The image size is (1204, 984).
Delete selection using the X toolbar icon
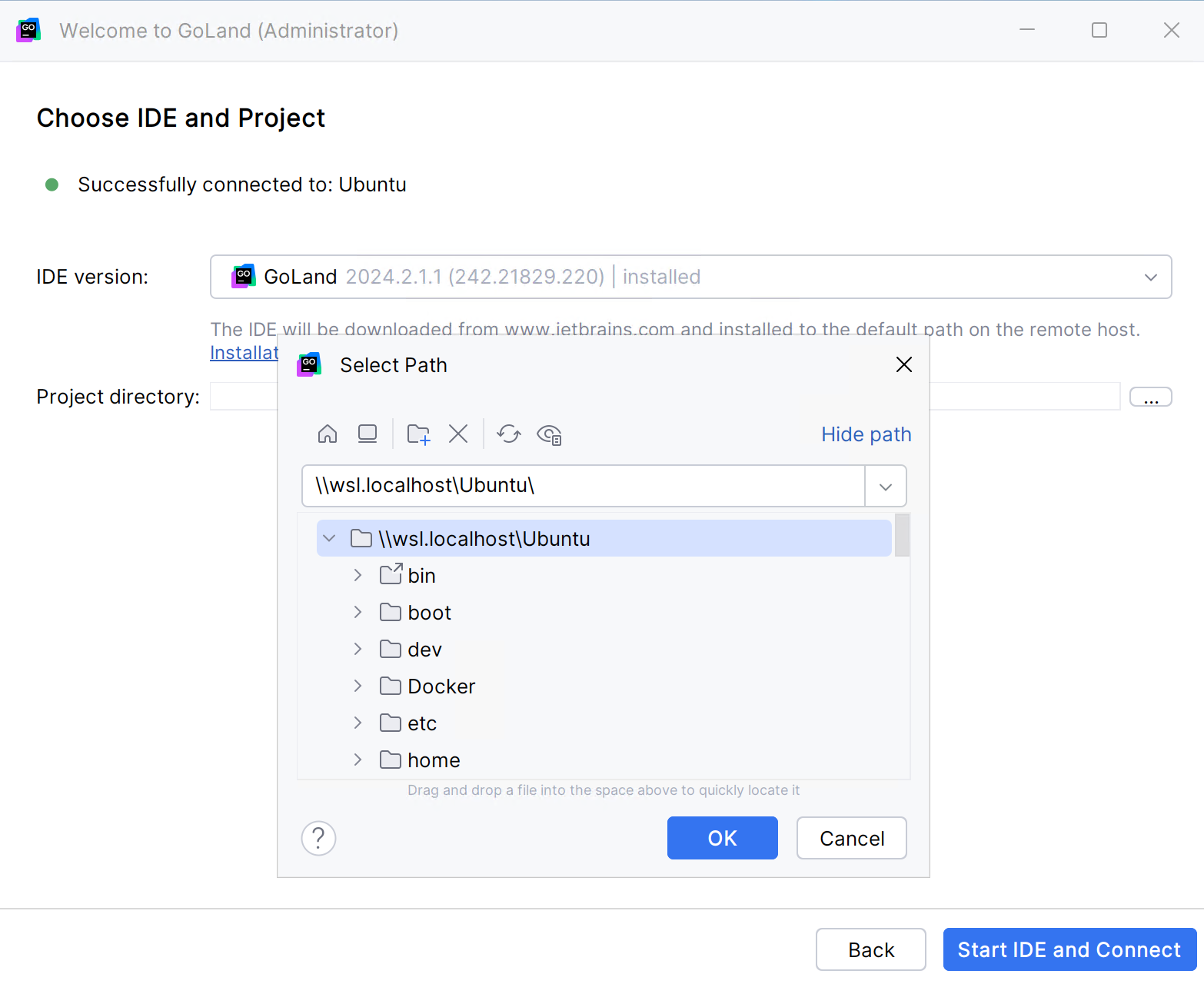[458, 434]
